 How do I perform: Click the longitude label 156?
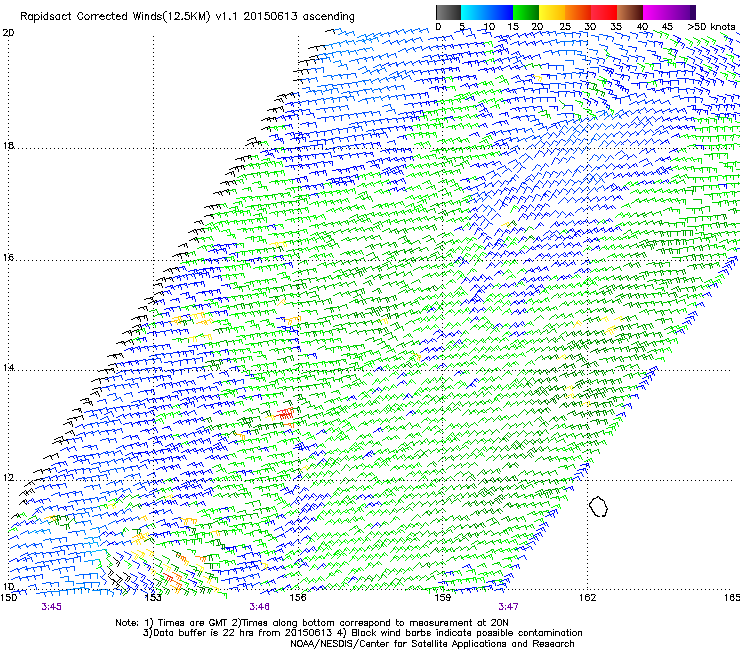tap(298, 597)
